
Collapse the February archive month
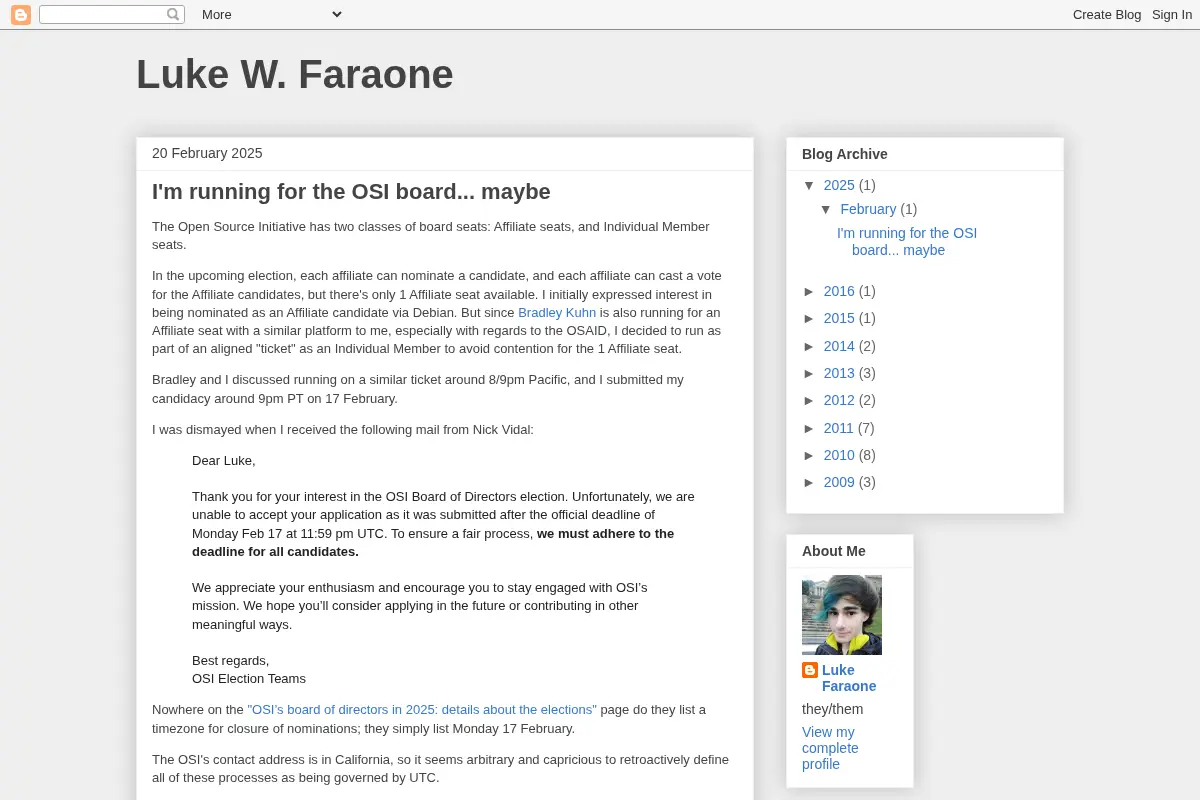[x=826, y=209]
